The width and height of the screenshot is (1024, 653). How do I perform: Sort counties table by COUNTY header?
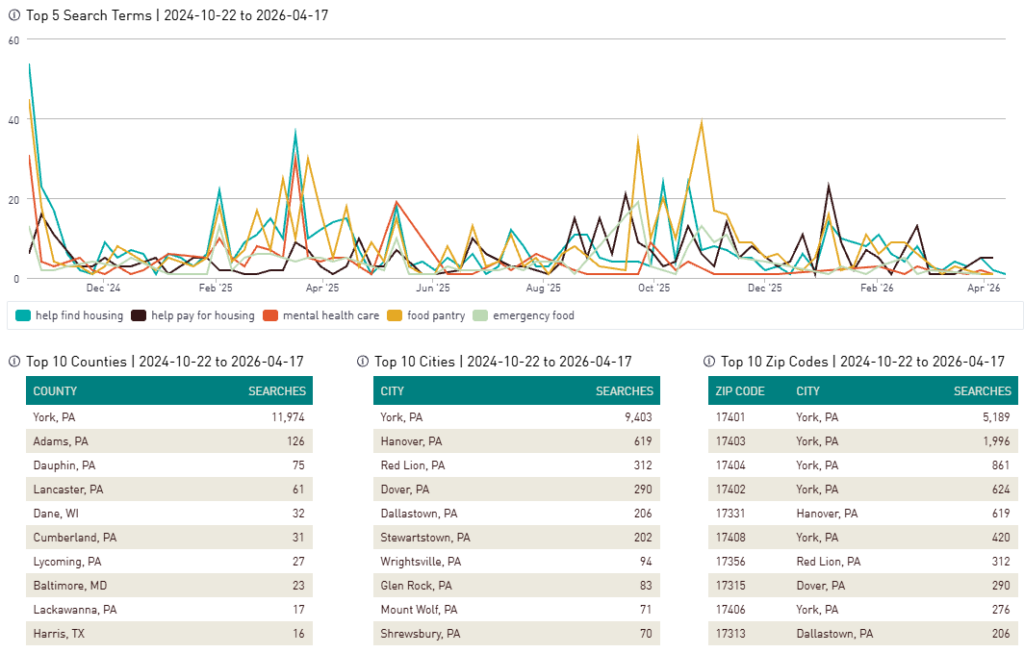click(55, 391)
